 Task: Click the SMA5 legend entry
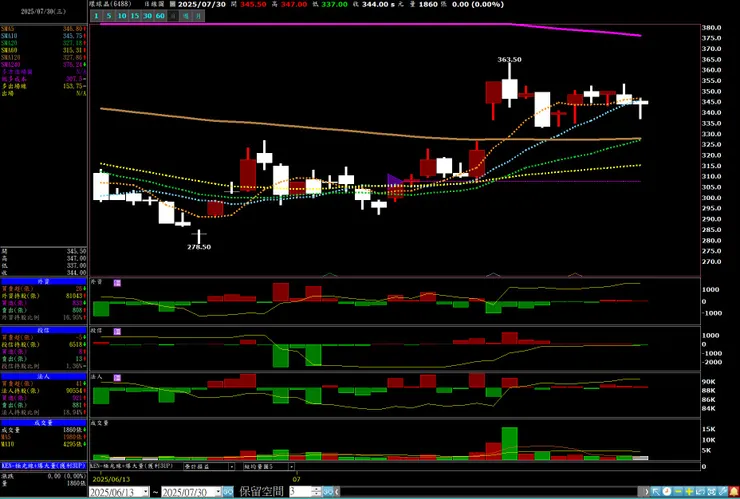pos(43,29)
